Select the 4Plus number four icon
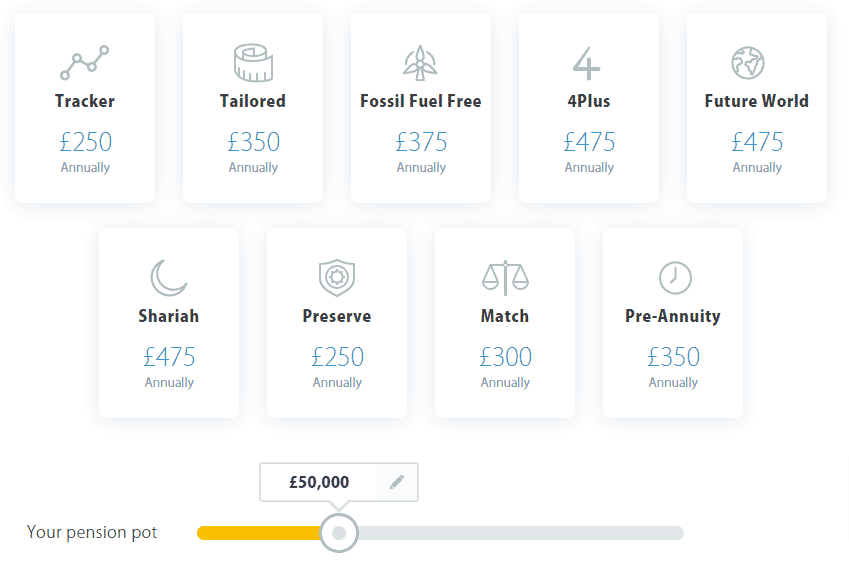This screenshot has height=561, width=849. 587,63
